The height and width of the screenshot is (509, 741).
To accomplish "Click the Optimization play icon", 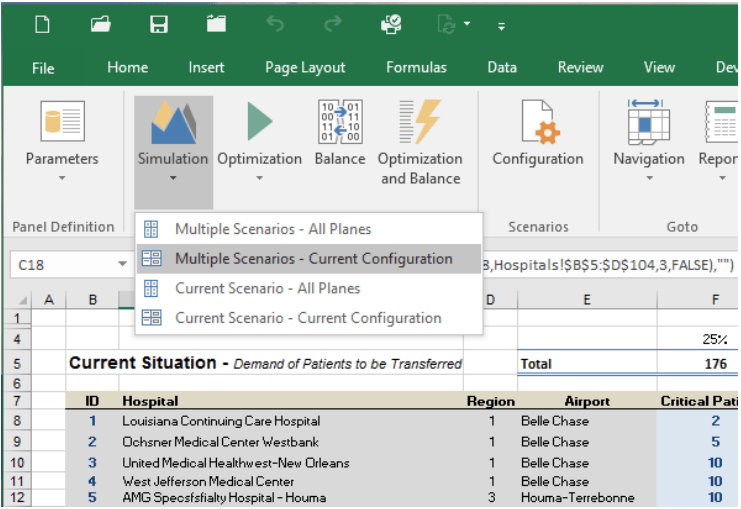I will click(x=259, y=122).
